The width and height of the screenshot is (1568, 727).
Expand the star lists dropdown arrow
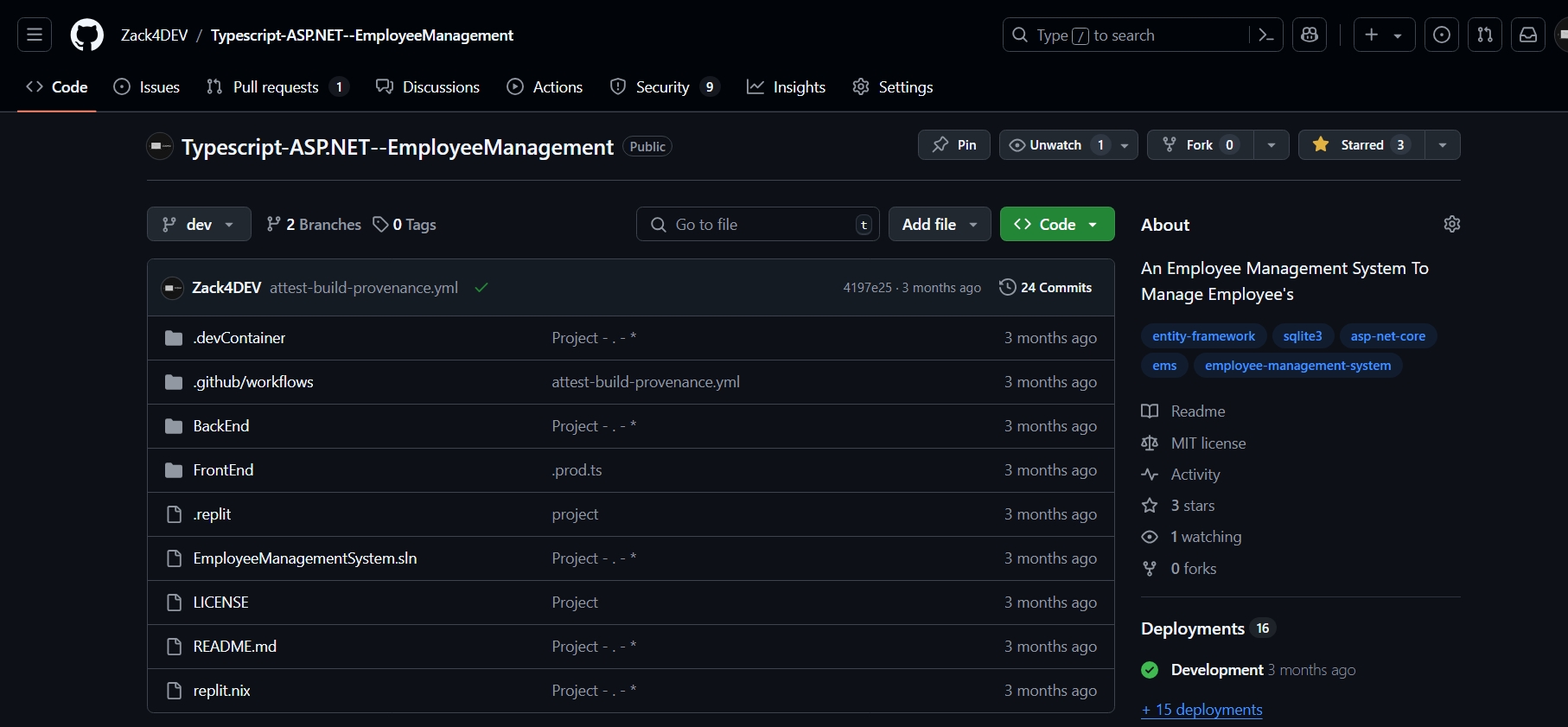pos(1443,144)
